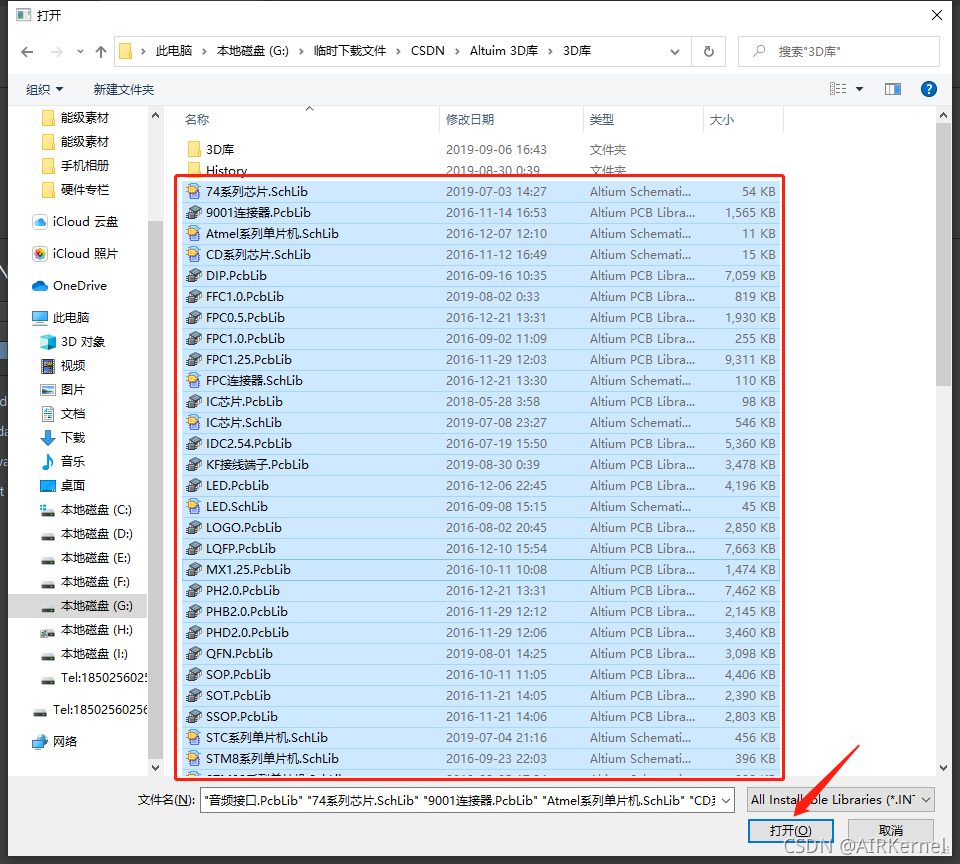Click the 取消 button

tap(890, 830)
